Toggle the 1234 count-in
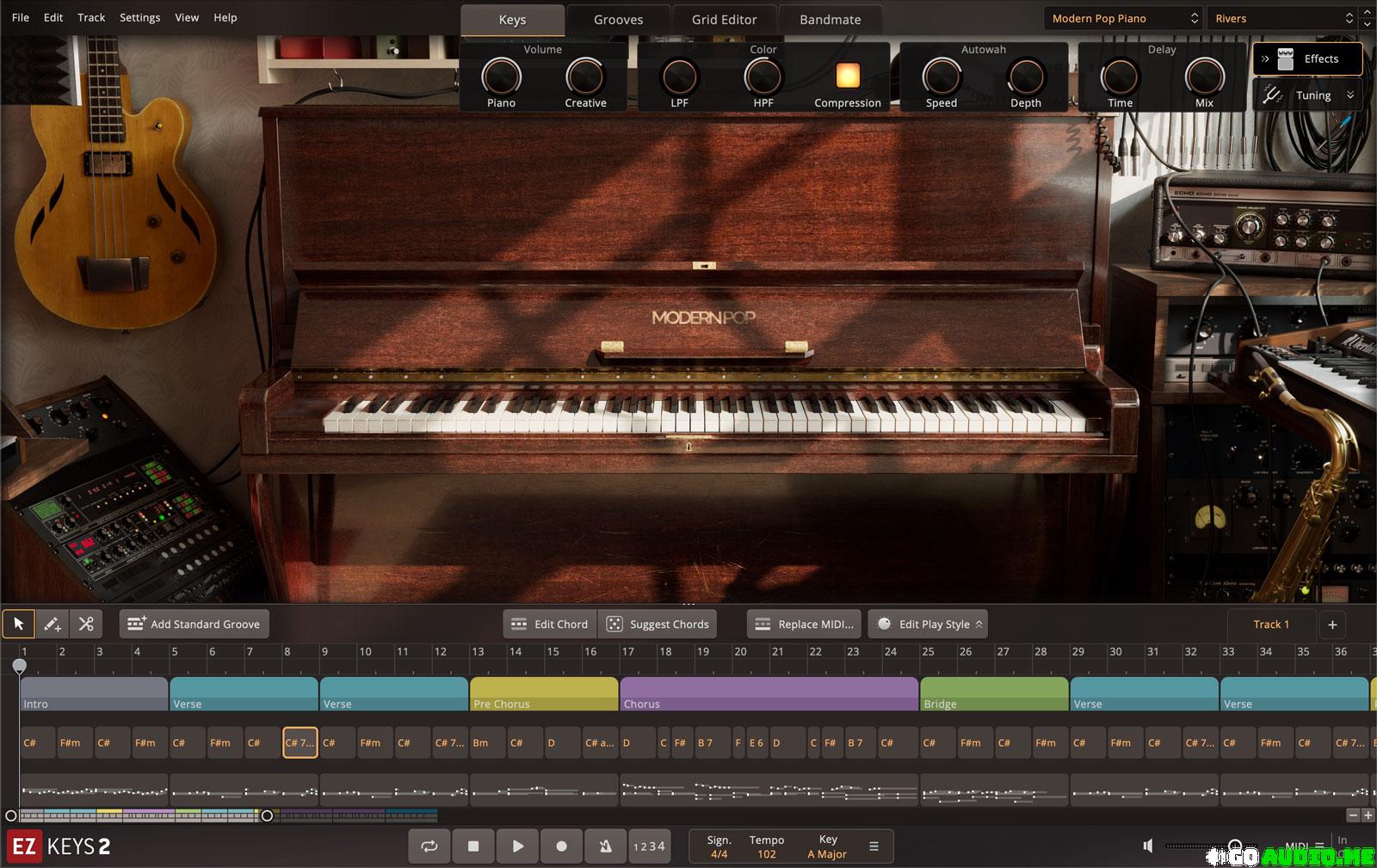The height and width of the screenshot is (868, 1377). click(649, 846)
